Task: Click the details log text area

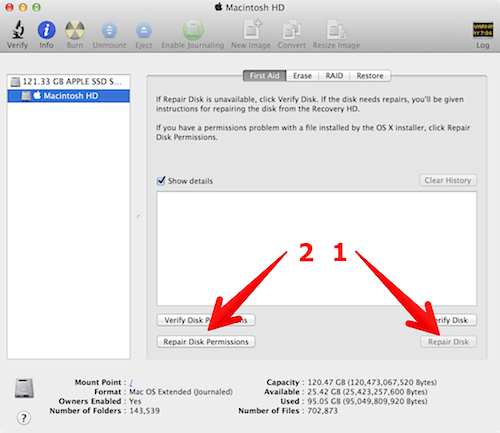Action: pyautogui.click(x=317, y=248)
